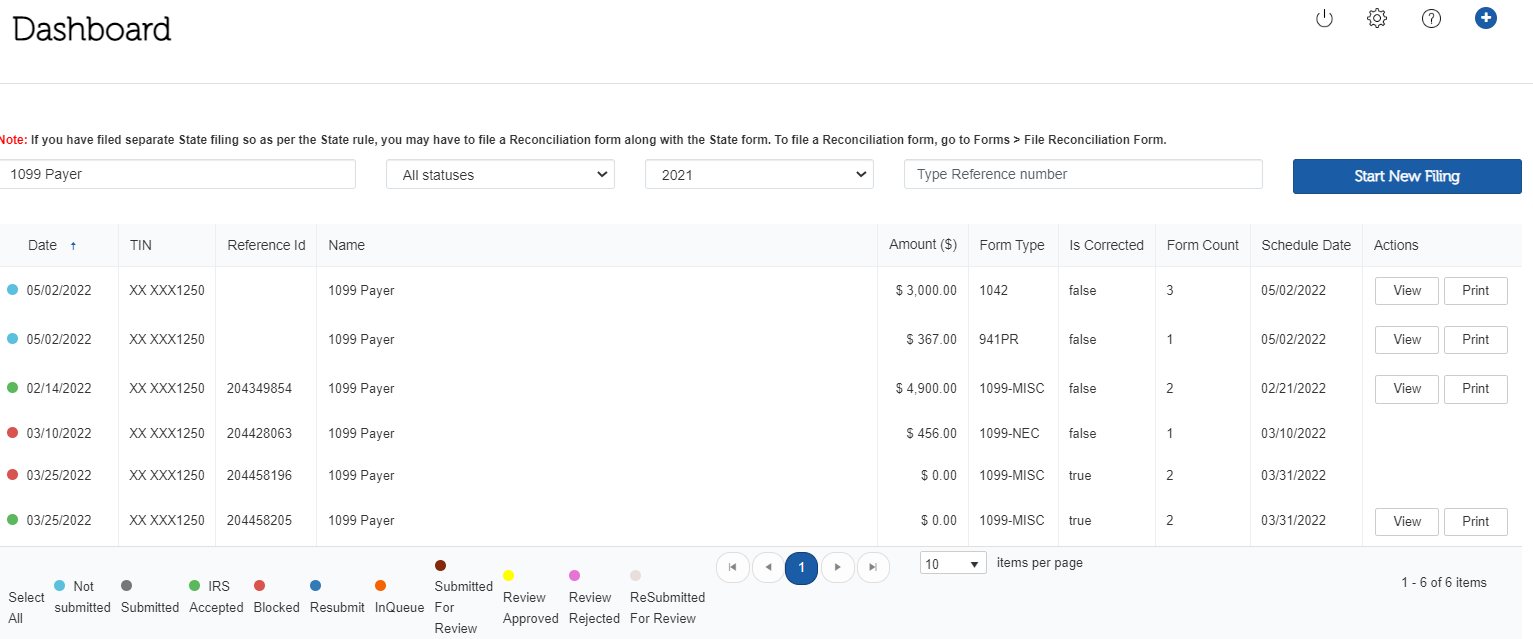This screenshot has width=1533, height=639.
Task: Print the filing with reference 204349854
Action: [1476, 389]
